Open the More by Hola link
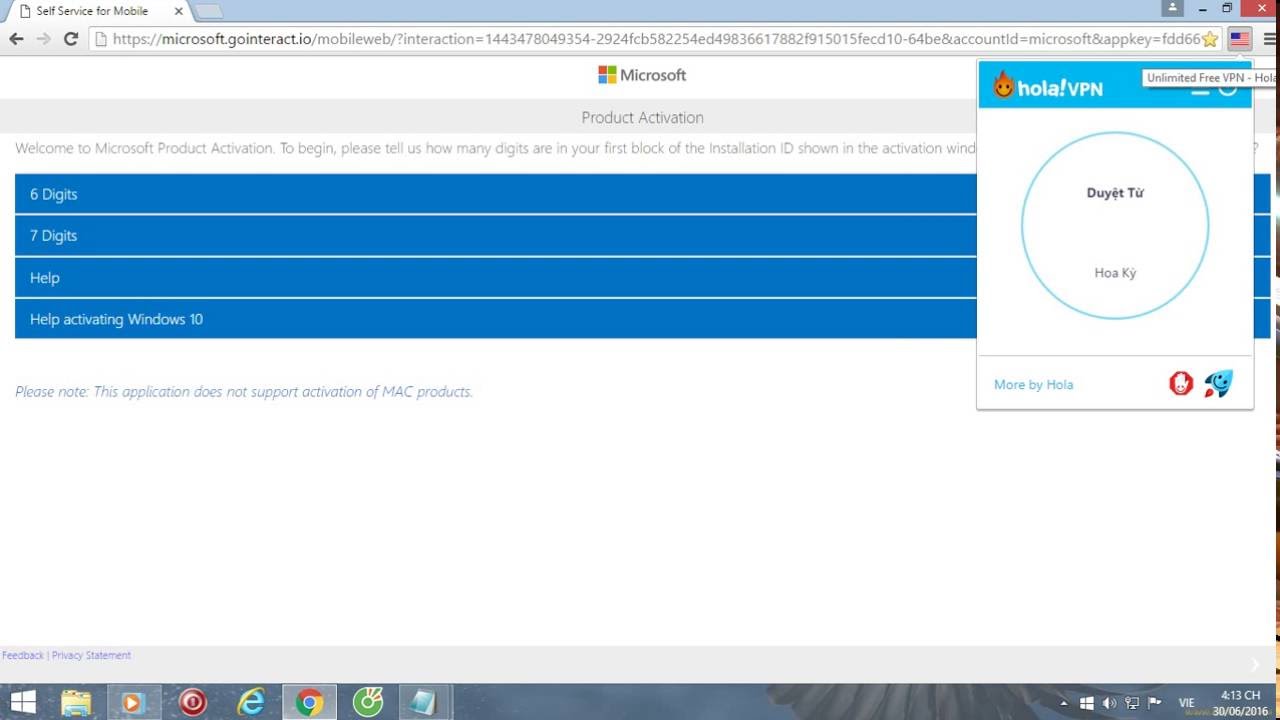 pyautogui.click(x=1033, y=384)
